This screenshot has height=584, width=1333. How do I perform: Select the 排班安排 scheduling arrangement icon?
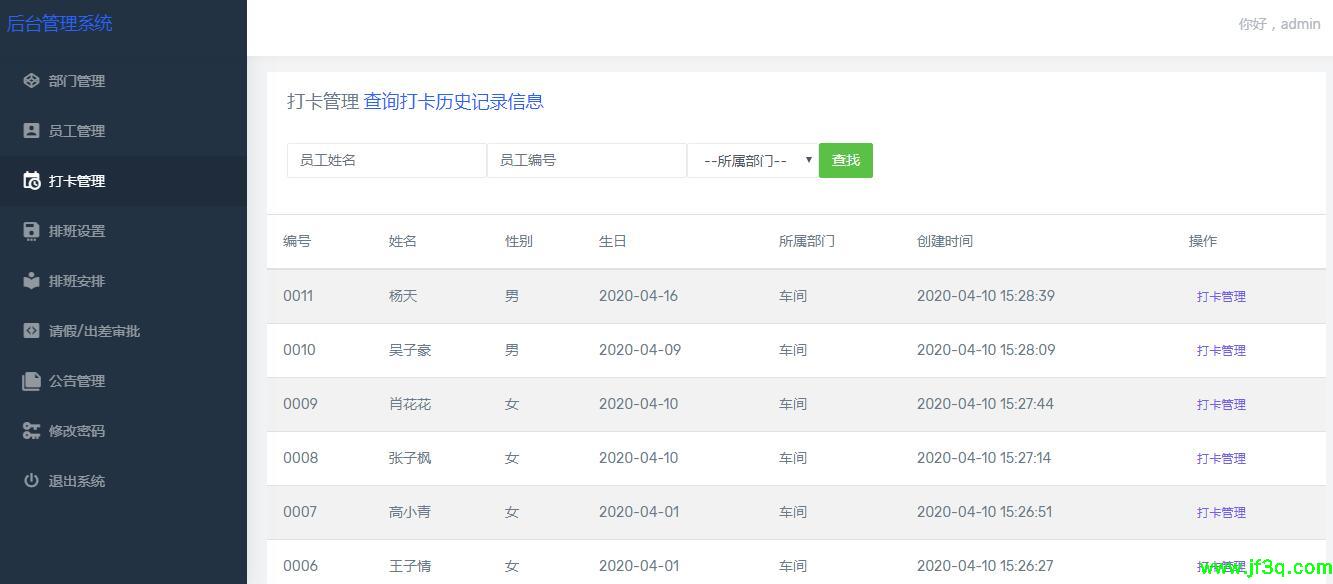tap(31, 281)
